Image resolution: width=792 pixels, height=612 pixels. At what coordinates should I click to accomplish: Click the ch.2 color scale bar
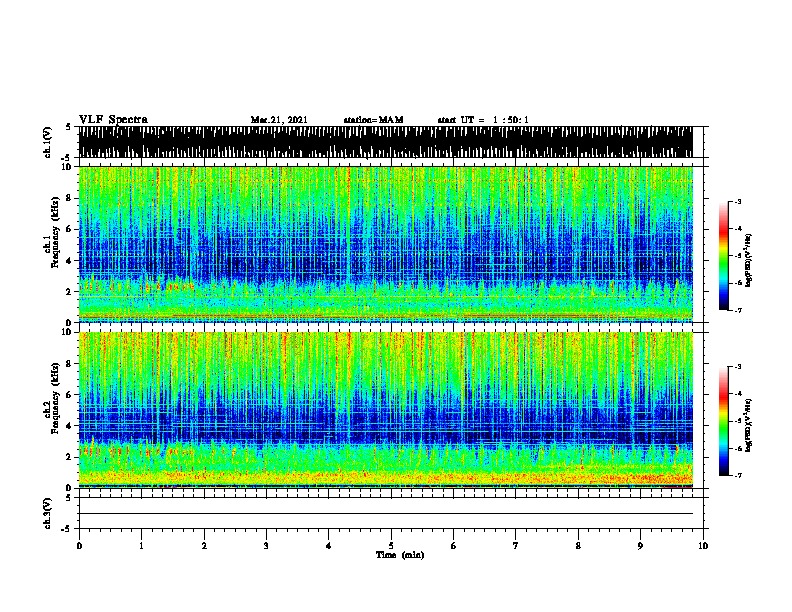coord(724,421)
